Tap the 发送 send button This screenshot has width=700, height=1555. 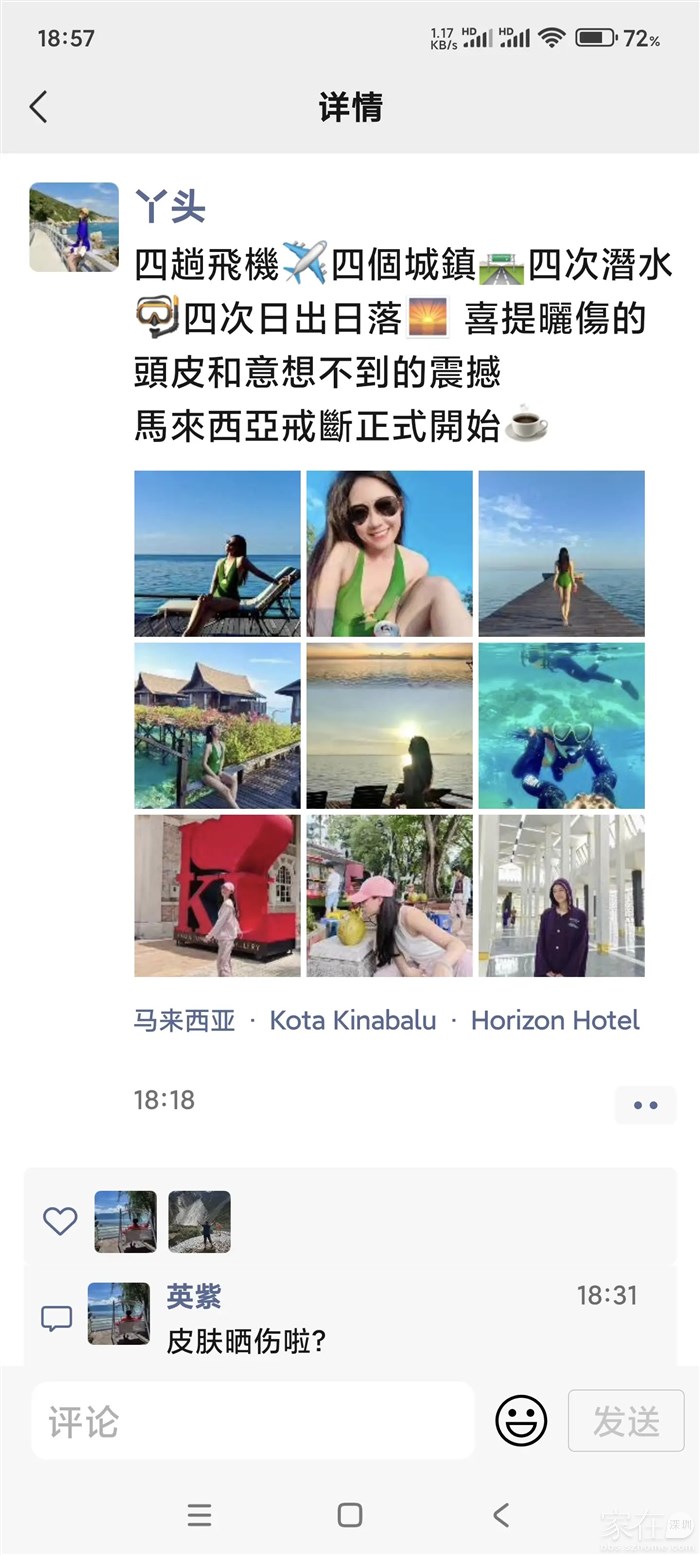point(626,1420)
